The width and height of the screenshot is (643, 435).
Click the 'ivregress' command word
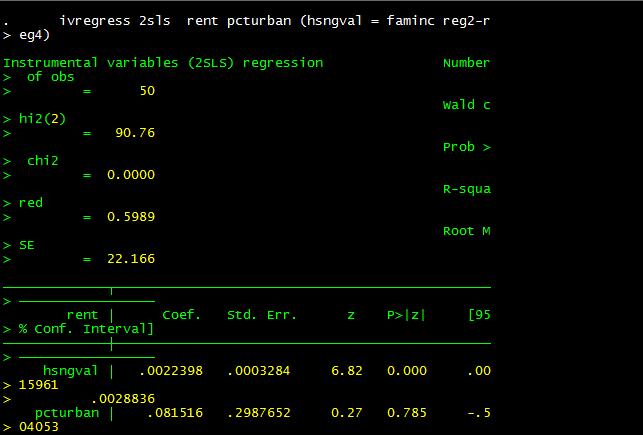[95, 20]
